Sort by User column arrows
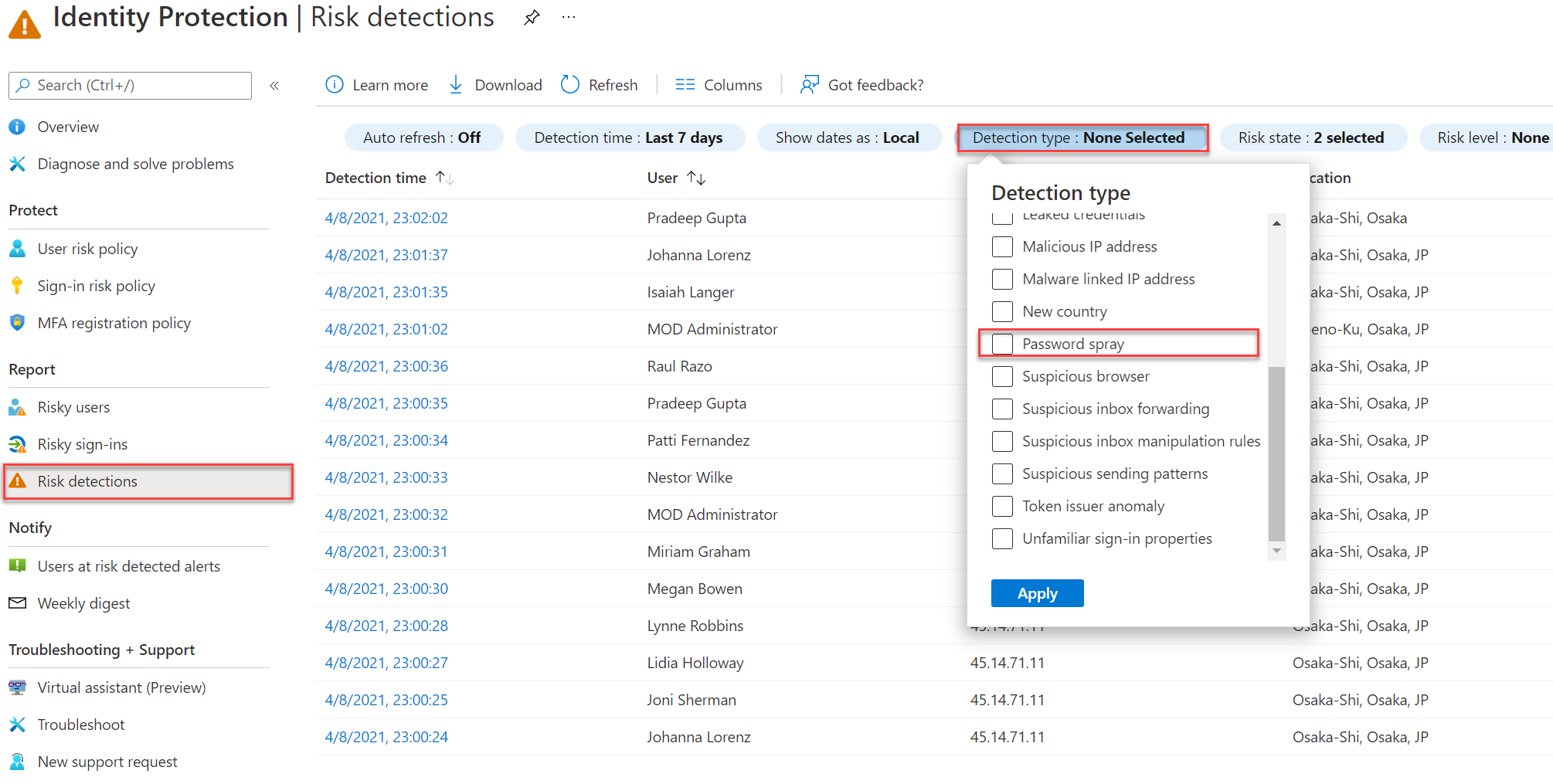 (696, 178)
